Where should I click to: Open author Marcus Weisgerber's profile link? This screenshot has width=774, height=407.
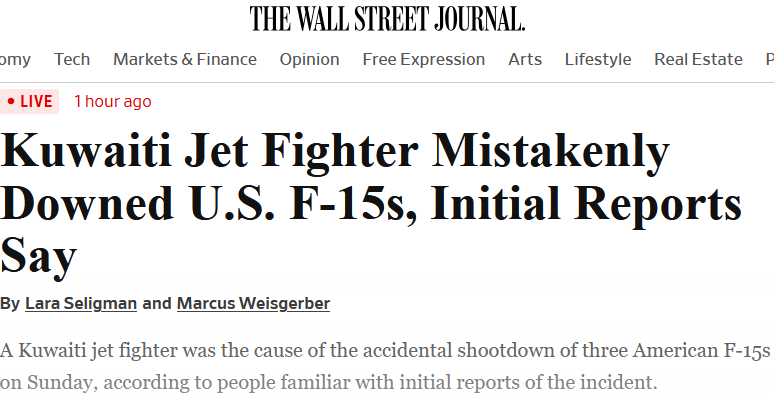(253, 303)
